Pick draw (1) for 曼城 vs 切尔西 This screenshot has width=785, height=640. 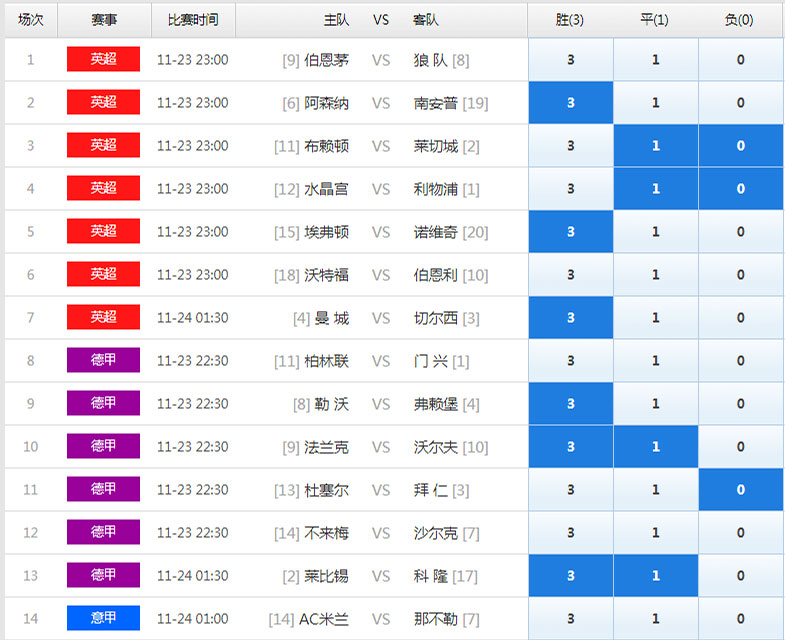[x=656, y=318]
